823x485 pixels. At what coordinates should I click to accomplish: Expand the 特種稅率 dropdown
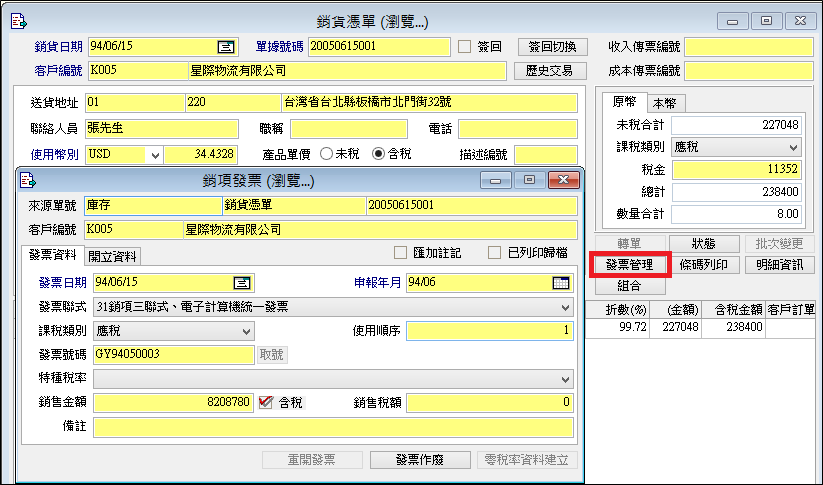coord(565,380)
